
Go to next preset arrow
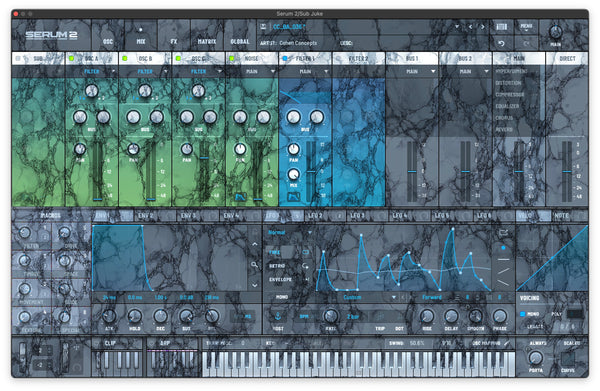(x=483, y=27)
